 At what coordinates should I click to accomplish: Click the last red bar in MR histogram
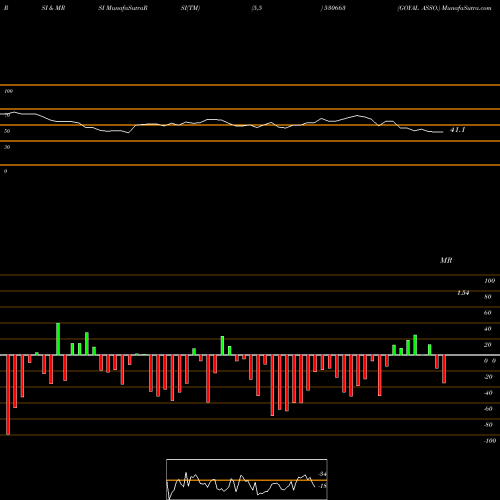click(444, 369)
